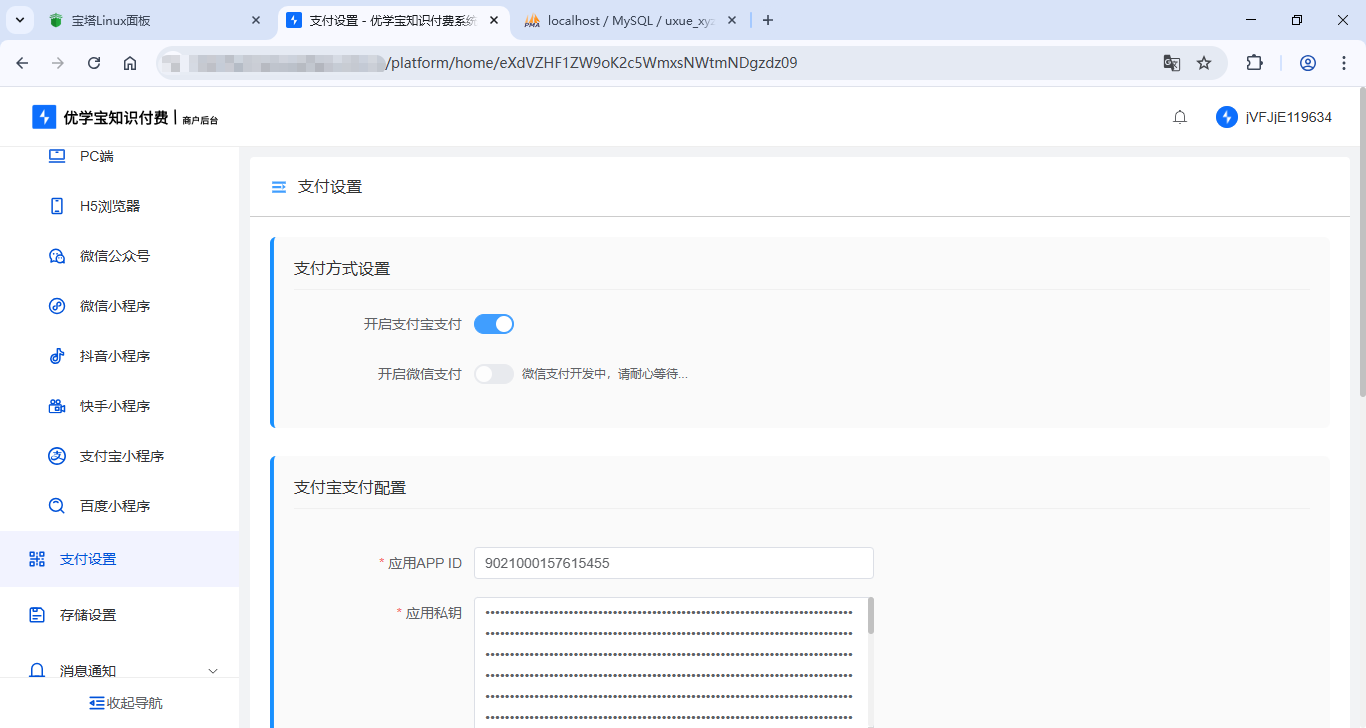Expand the message notification (消息通知) menu

[x=212, y=671]
